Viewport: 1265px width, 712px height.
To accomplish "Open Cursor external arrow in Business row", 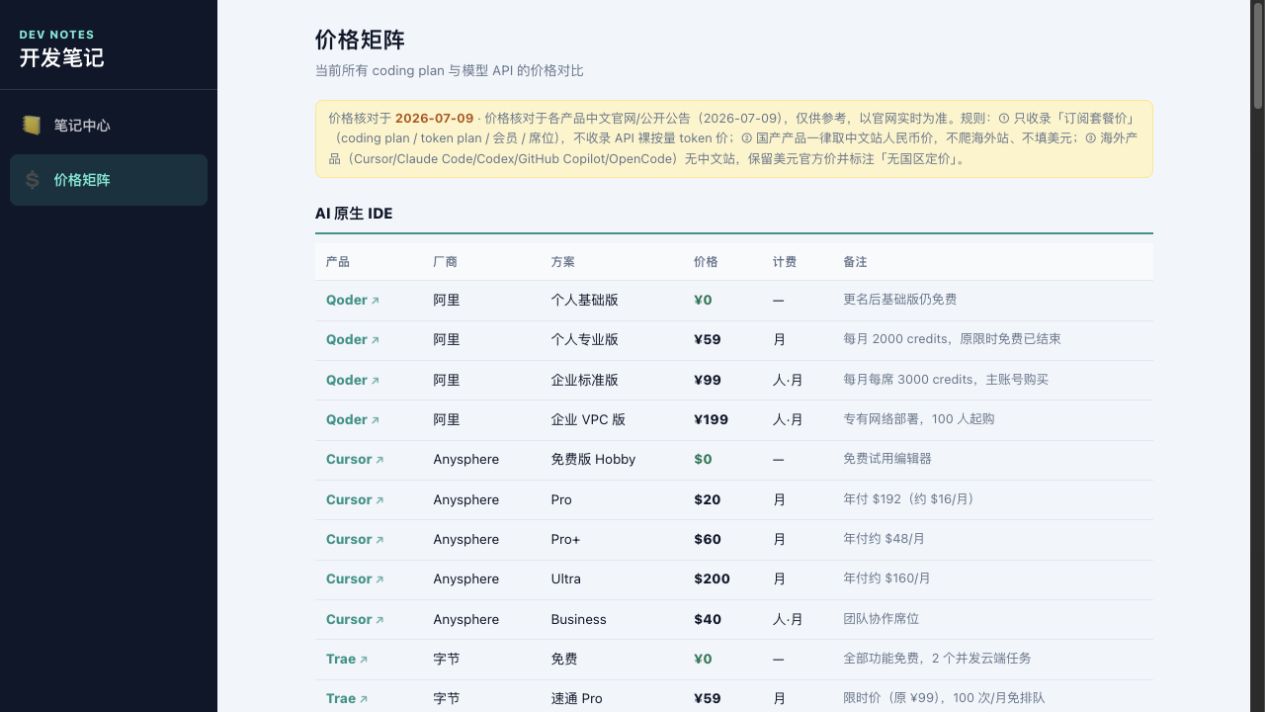I will 379,620.
